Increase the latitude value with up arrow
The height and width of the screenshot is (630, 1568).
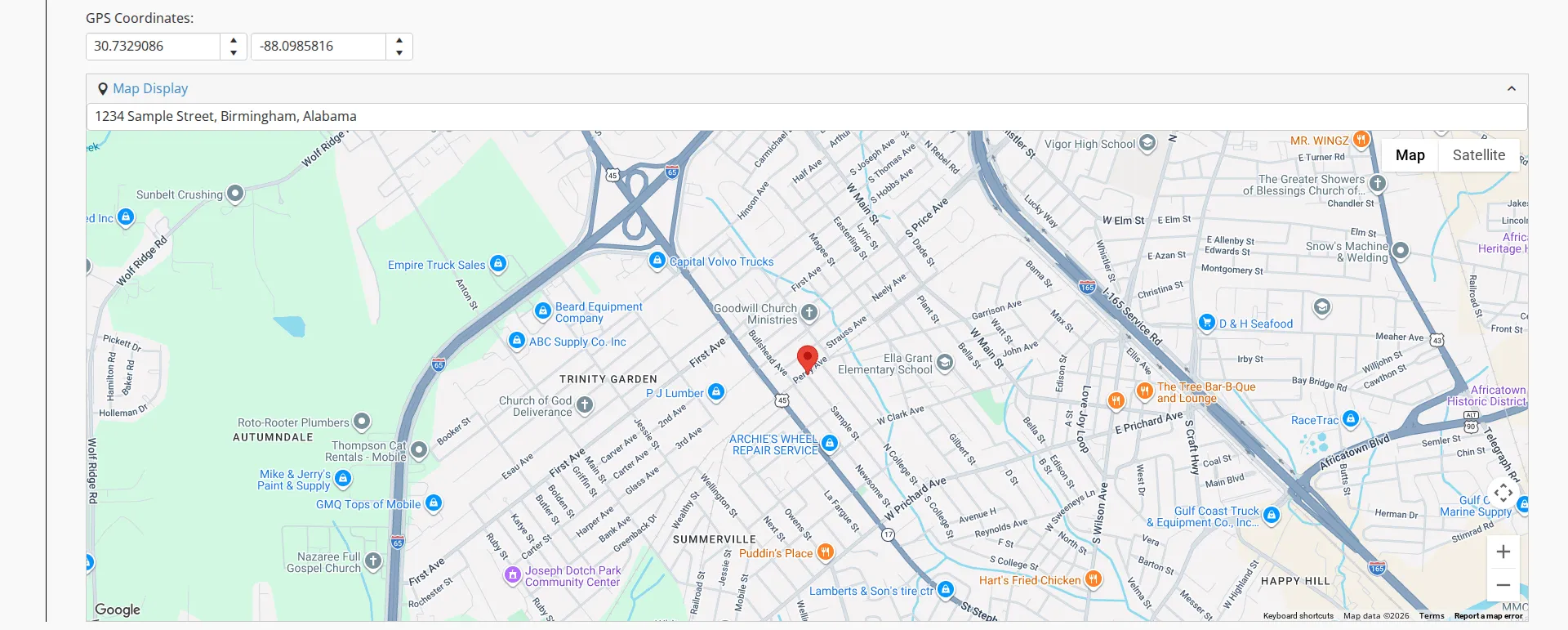234,40
